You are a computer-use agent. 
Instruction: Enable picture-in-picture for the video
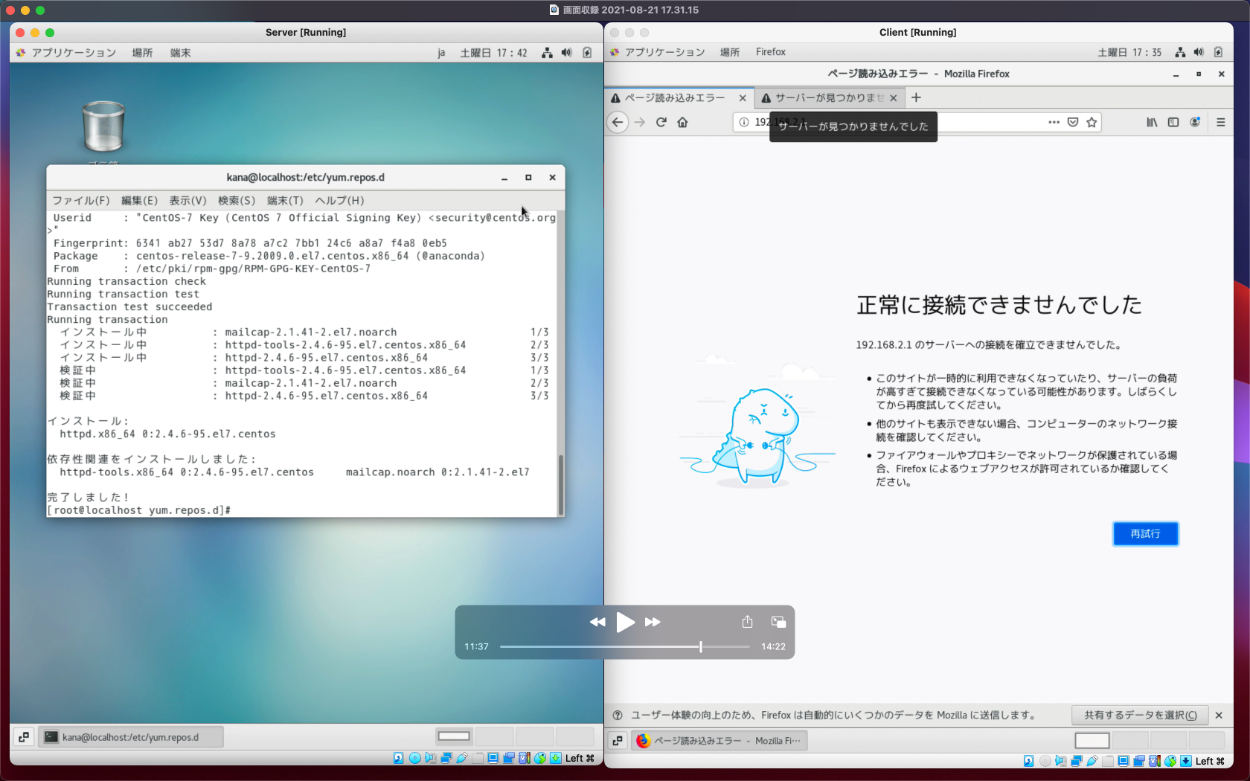[778, 622]
